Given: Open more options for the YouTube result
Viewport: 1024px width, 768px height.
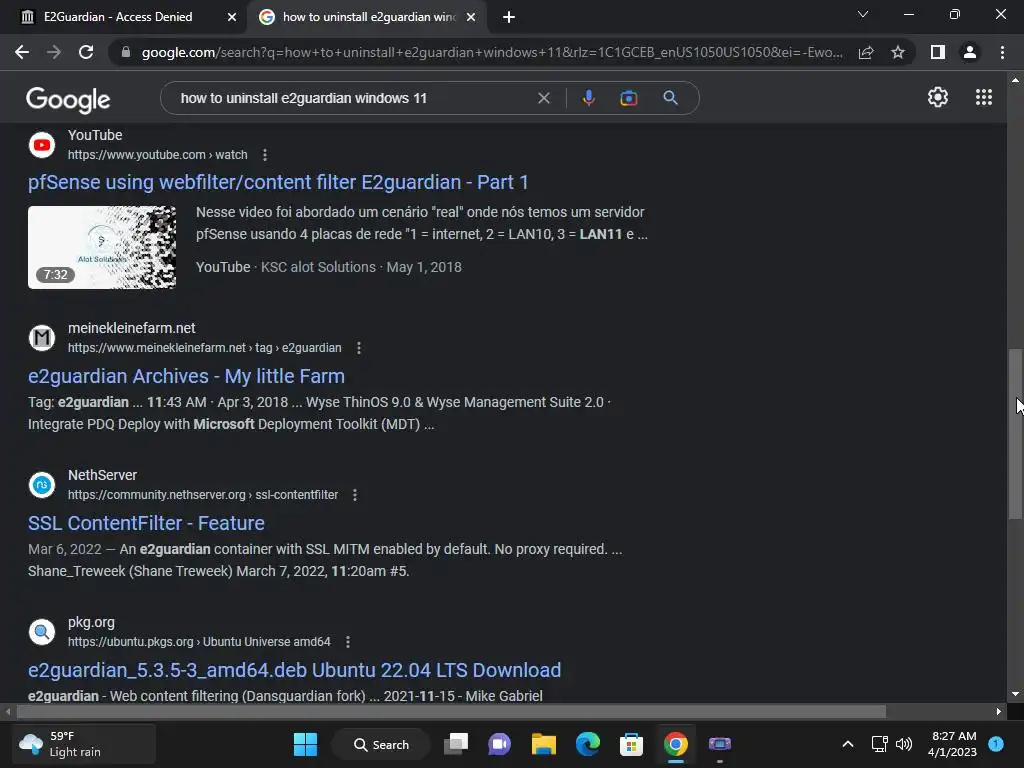Looking at the screenshot, I should click(264, 155).
